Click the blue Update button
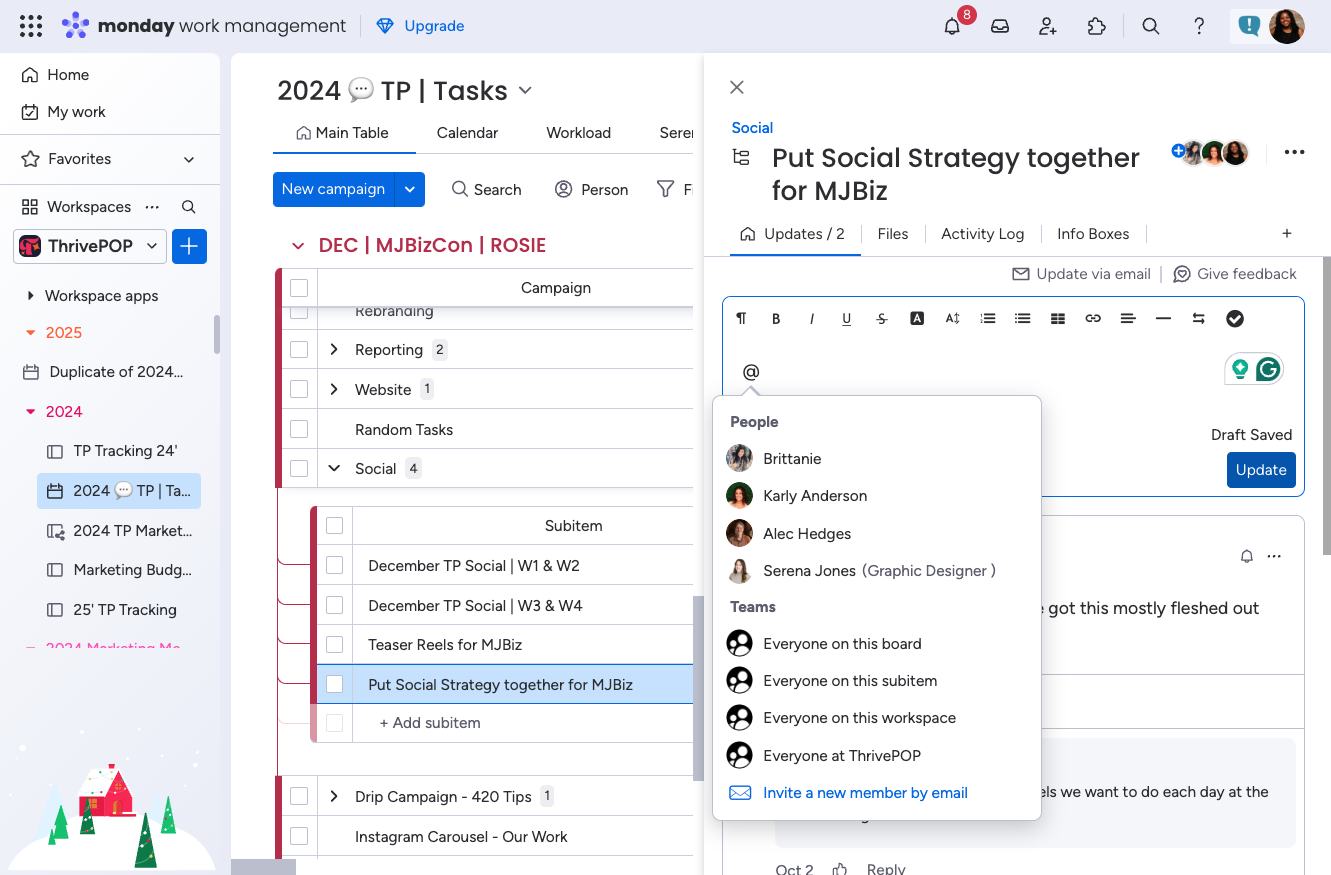1331x875 pixels. click(1261, 470)
